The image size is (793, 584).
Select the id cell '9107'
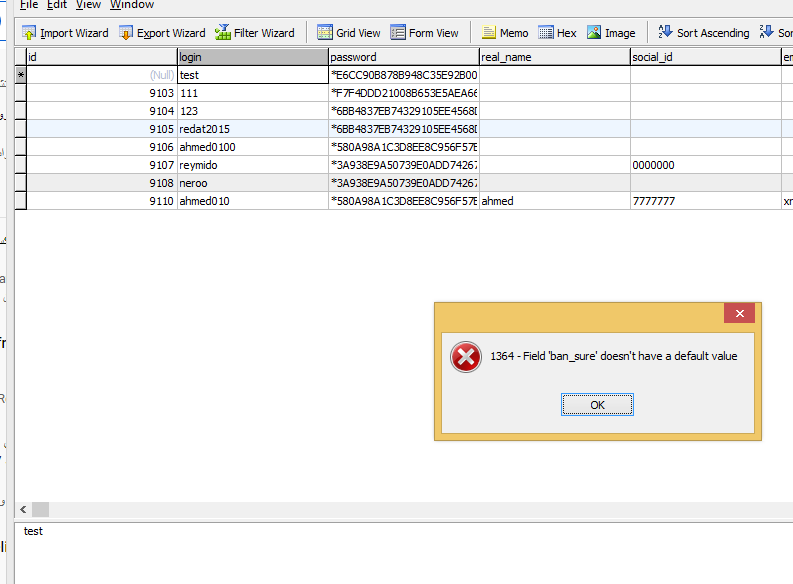tap(102, 165)
